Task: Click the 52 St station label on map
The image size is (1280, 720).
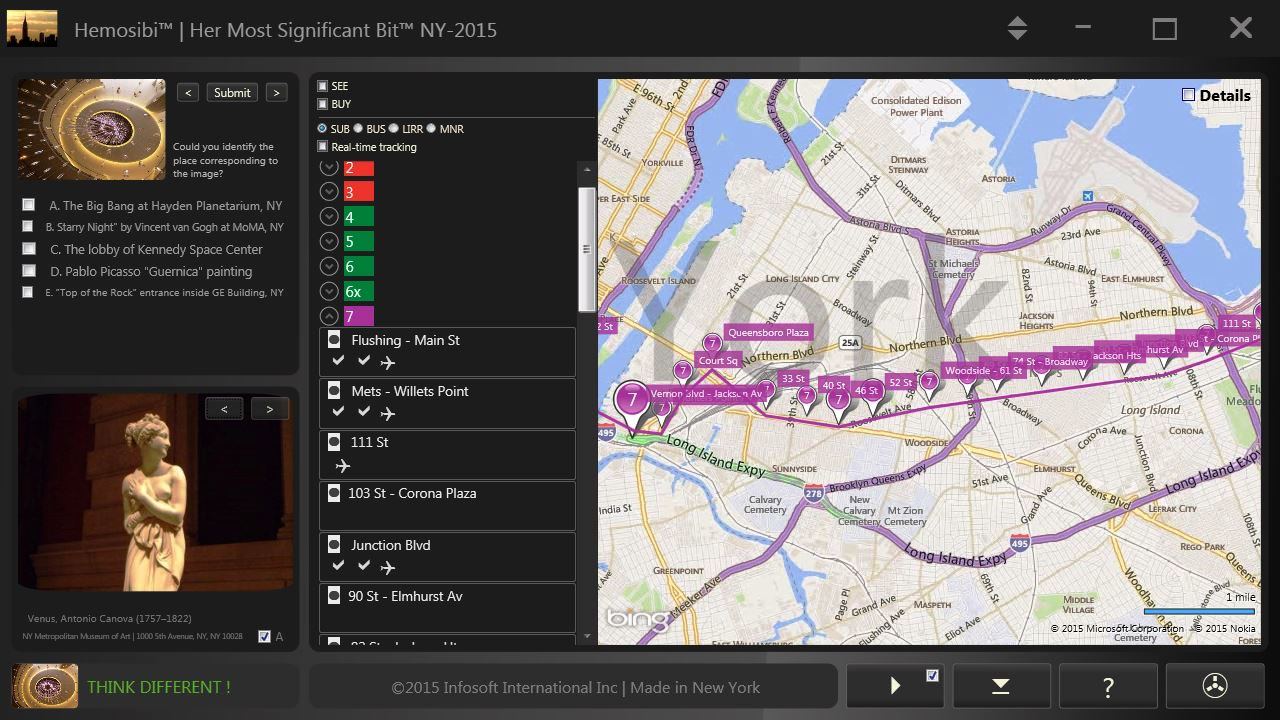Action: [901, 382]
